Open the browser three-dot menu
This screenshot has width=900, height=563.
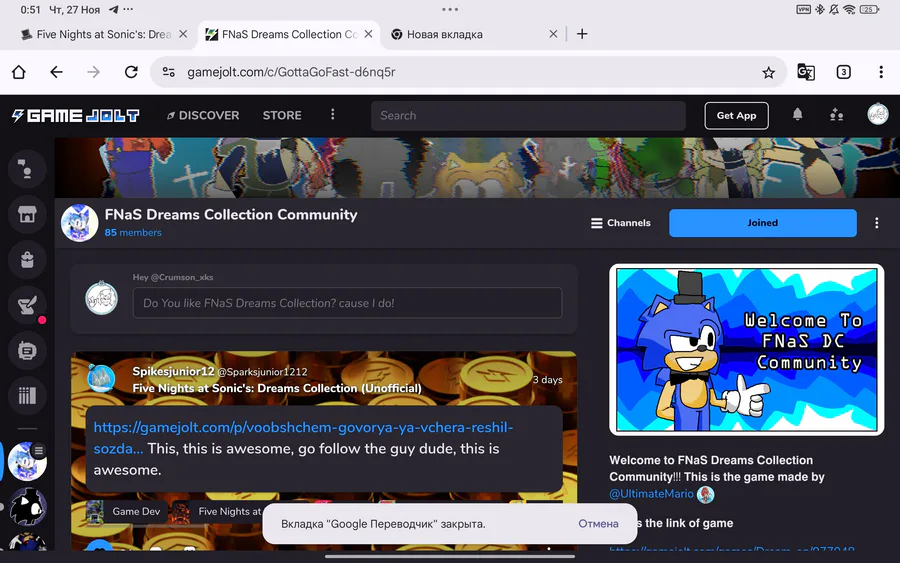[880, 72]
